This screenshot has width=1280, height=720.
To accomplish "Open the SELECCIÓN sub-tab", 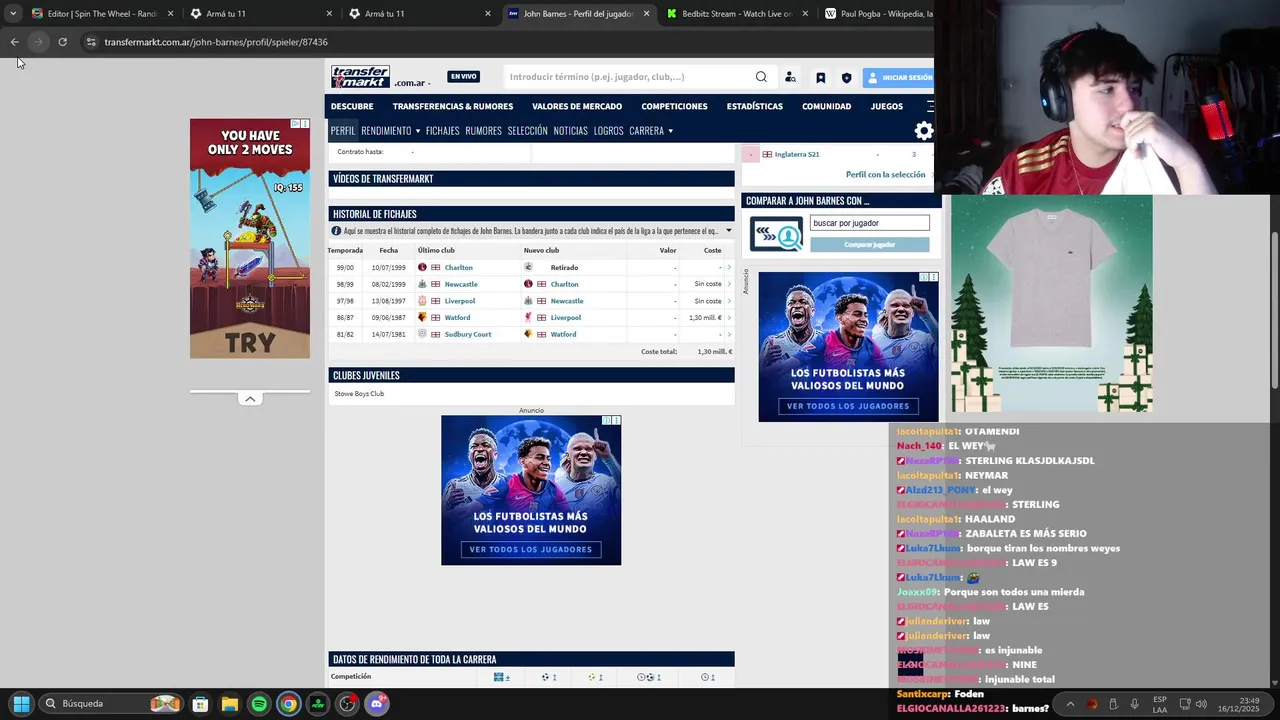I will pyautogui.click(x=527, y=131).
